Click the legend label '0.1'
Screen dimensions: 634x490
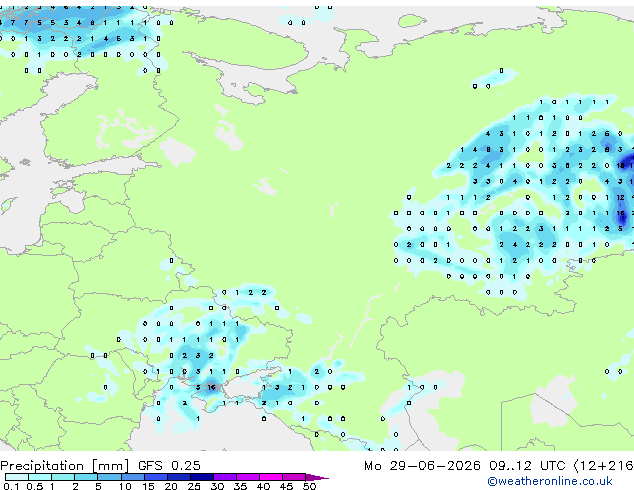click(x=11, y=486)
